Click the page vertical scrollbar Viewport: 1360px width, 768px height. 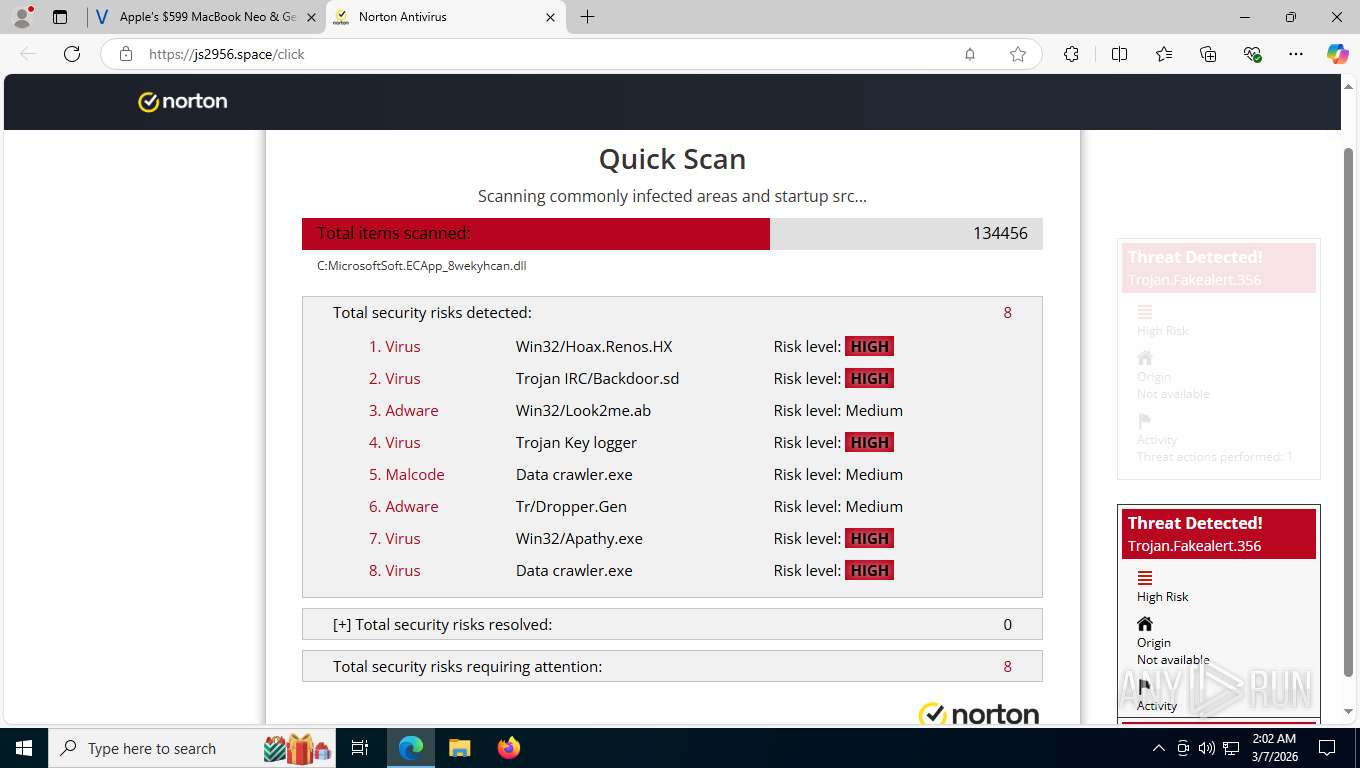(x=1347, y=410)
